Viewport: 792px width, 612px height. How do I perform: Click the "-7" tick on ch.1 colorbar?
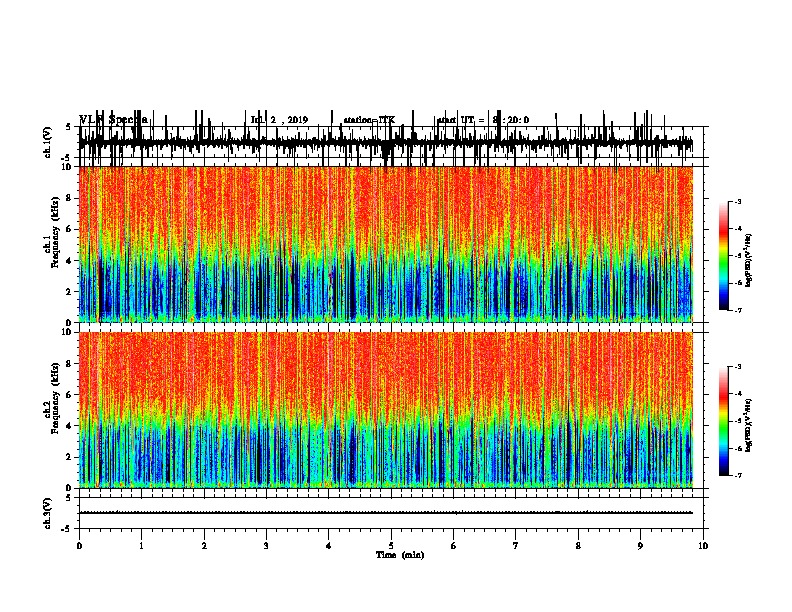click(x=737, y=310)
